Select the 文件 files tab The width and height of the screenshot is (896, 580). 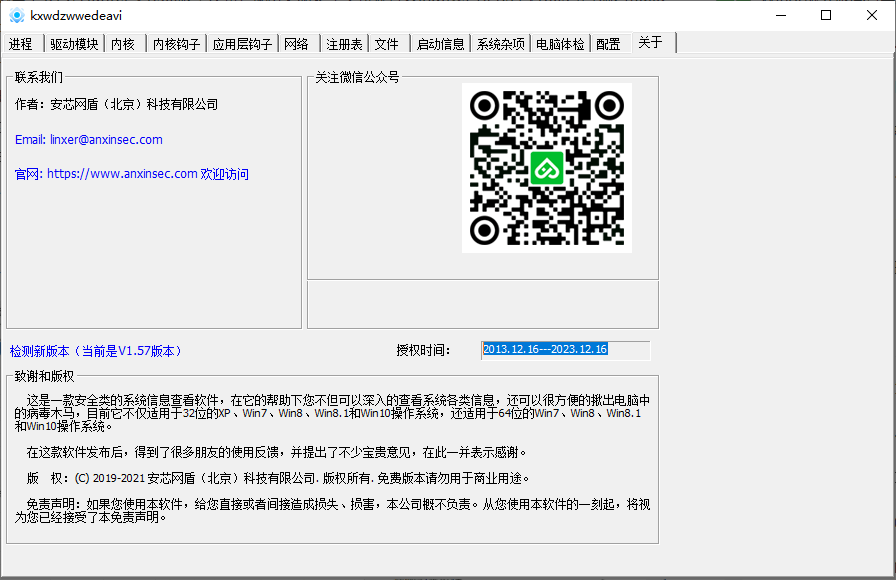tap(387, 43)
